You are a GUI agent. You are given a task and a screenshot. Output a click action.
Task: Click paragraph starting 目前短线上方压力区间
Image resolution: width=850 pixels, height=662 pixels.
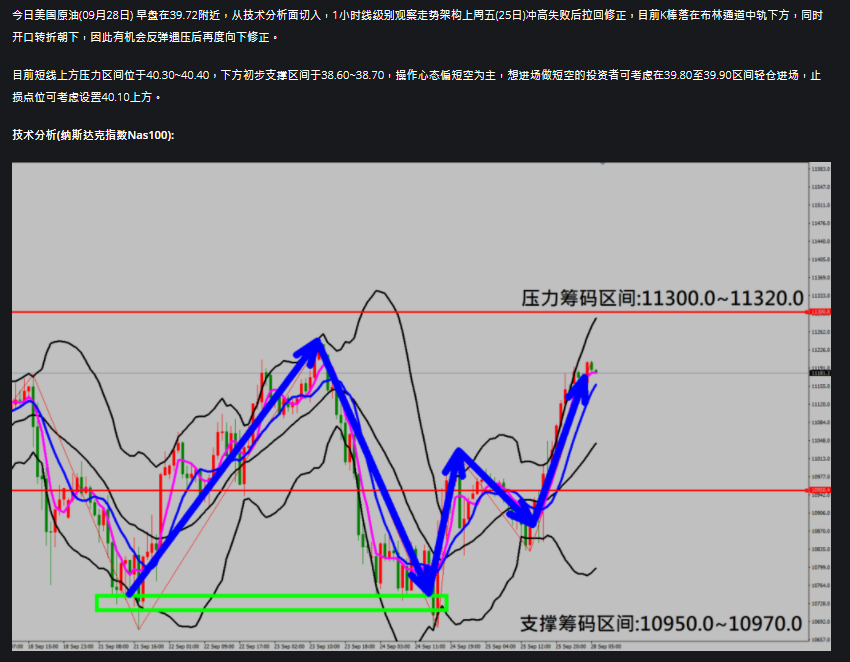coord(416,86)
